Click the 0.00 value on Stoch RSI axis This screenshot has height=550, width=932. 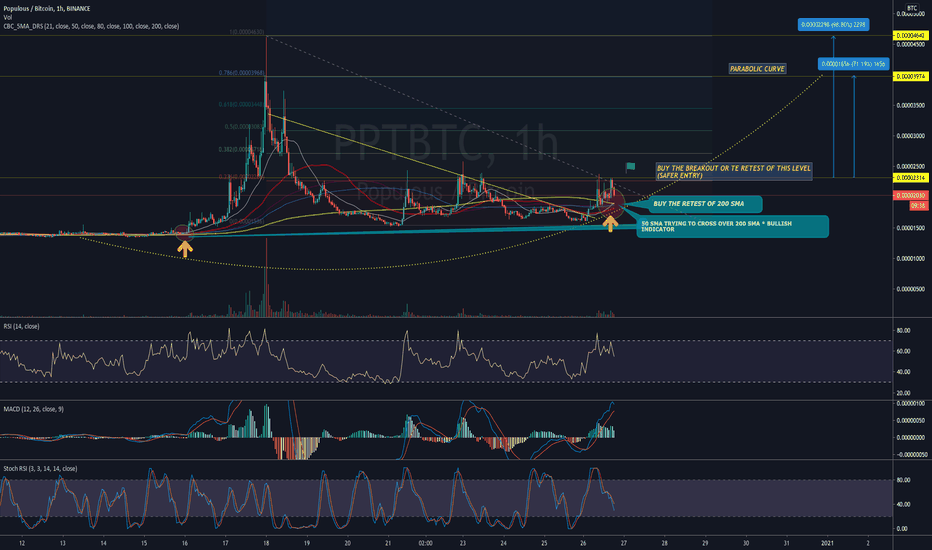[x=902, y=529]
